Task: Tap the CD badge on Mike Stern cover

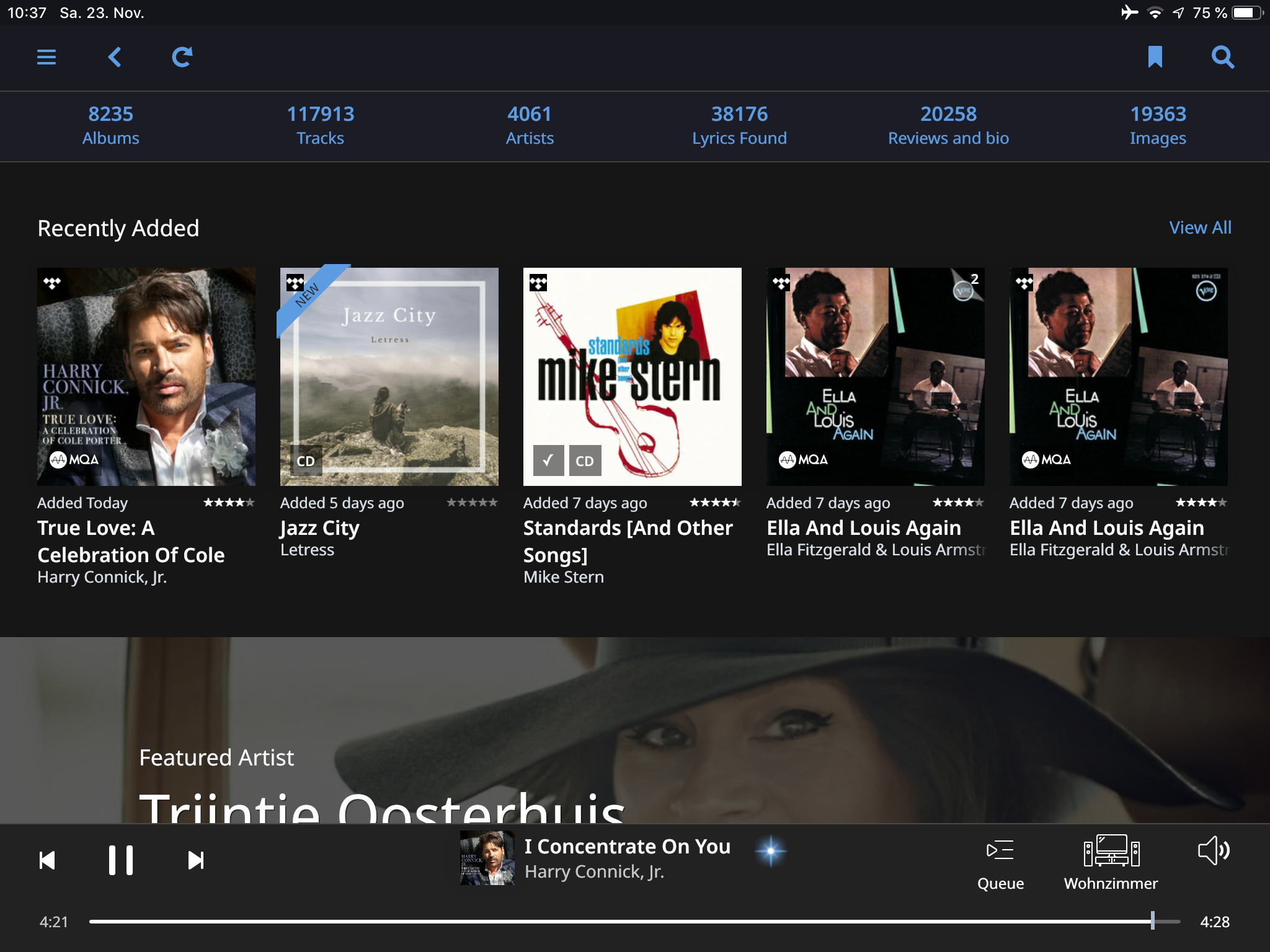Action: [x=585, y=461]
